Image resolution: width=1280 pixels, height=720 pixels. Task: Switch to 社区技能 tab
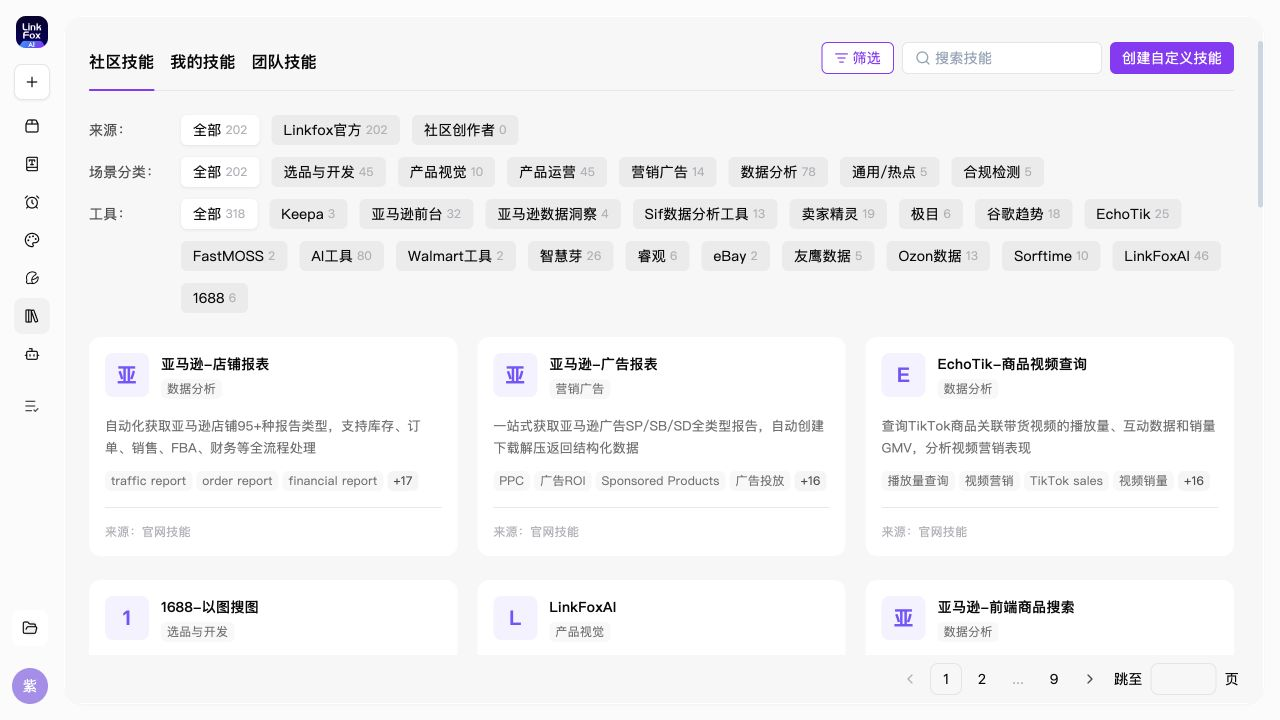pyautogui.click(x=122, y=62)
